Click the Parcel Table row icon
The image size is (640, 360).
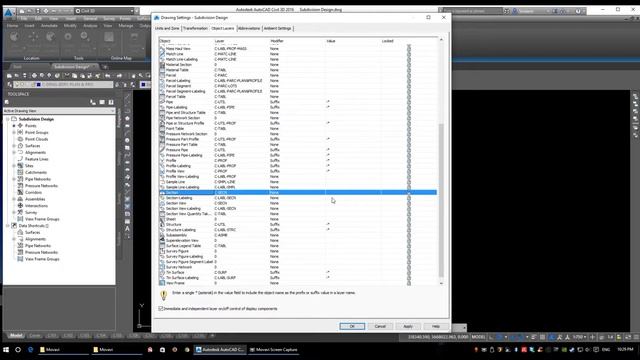(x=162, y=97)
